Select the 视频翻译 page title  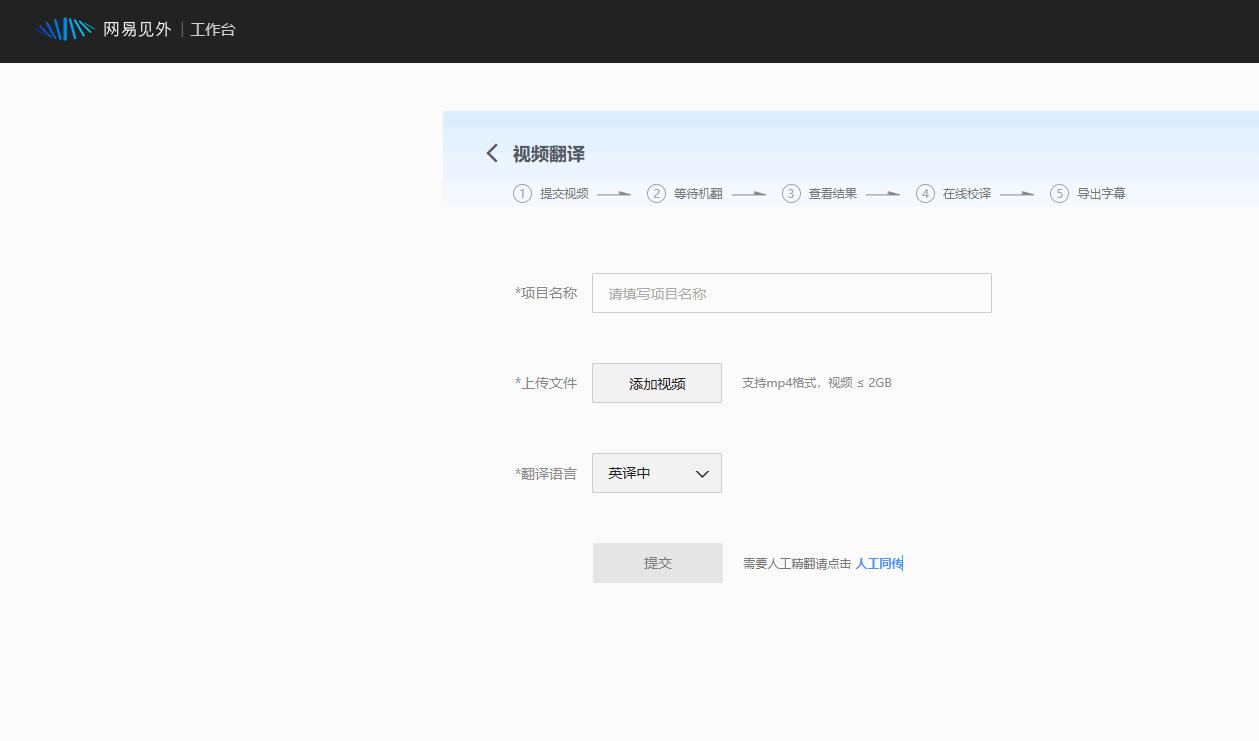pos(547,154)
